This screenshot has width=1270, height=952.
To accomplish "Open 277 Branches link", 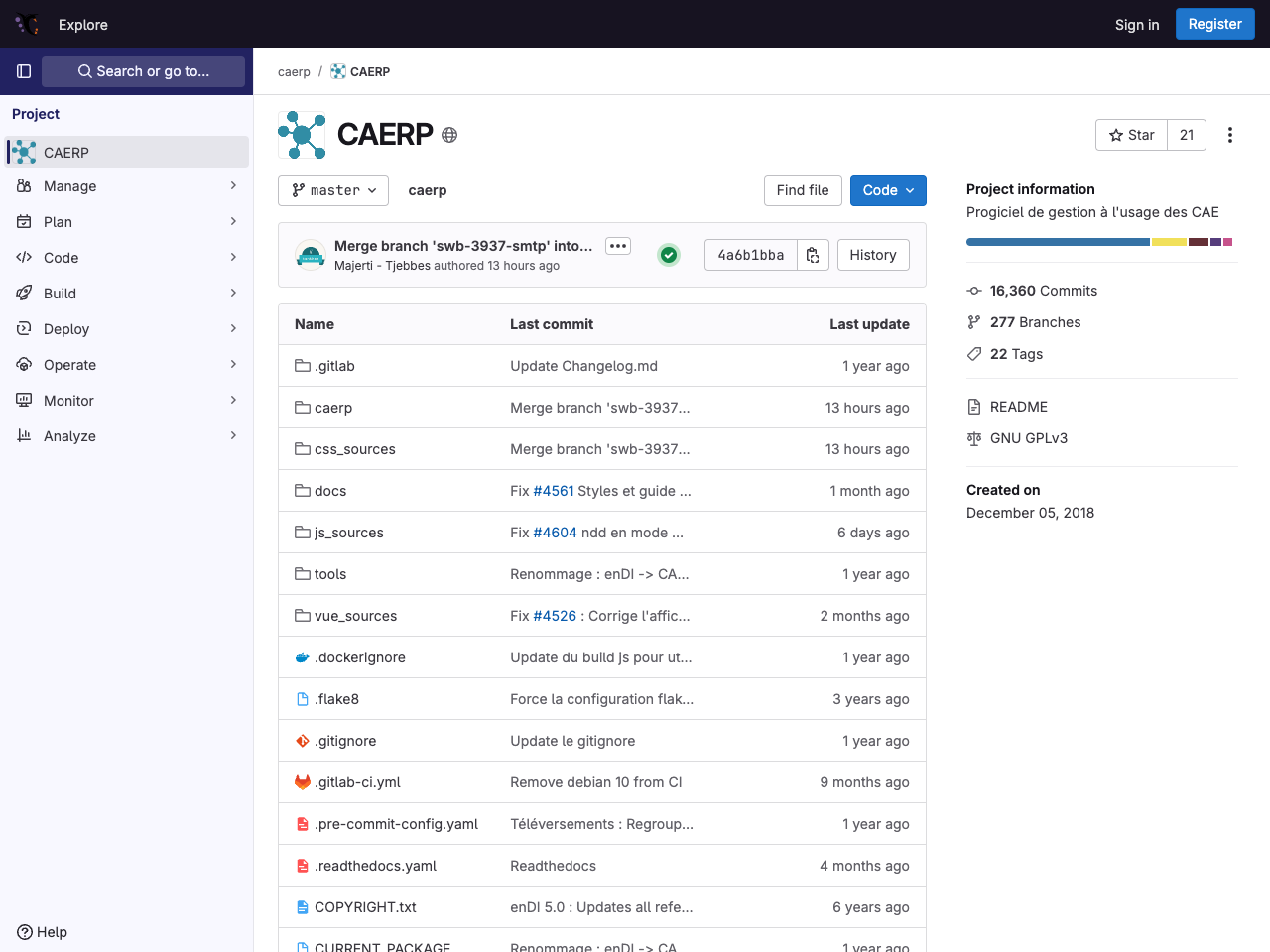I will [1036, 322].
